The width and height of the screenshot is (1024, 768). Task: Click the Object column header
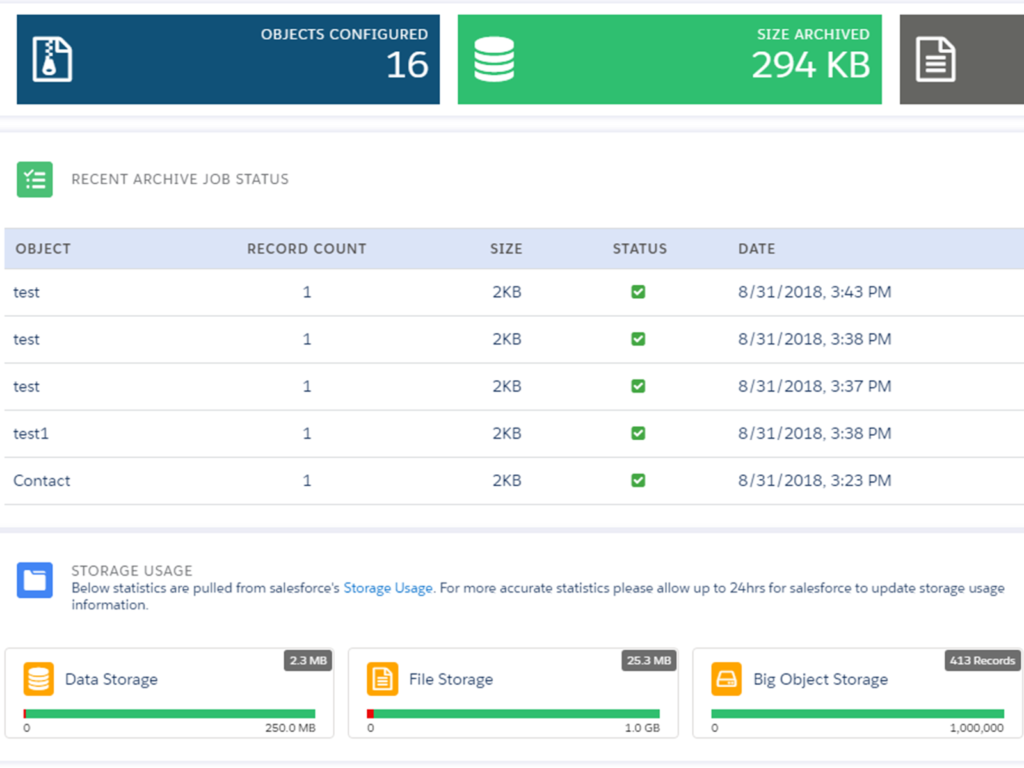pos(43,249)
